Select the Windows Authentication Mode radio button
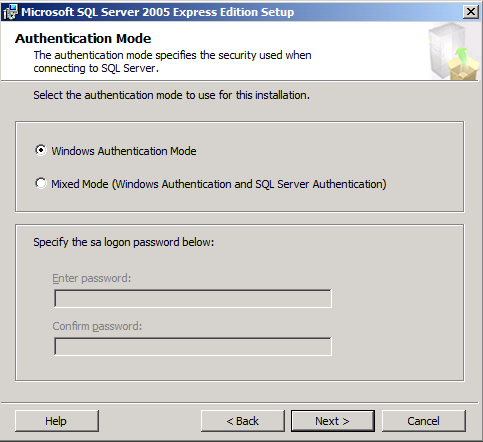The width and height of the screenshot is (483, 442). click(41, 150)
